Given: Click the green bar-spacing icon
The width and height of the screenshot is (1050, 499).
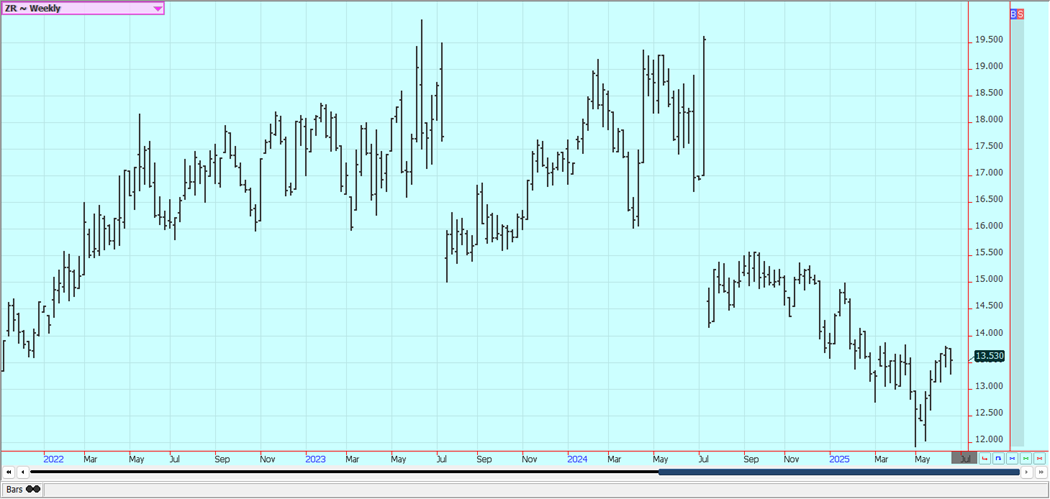Looking at the screenshot, I should (1025, 459).
